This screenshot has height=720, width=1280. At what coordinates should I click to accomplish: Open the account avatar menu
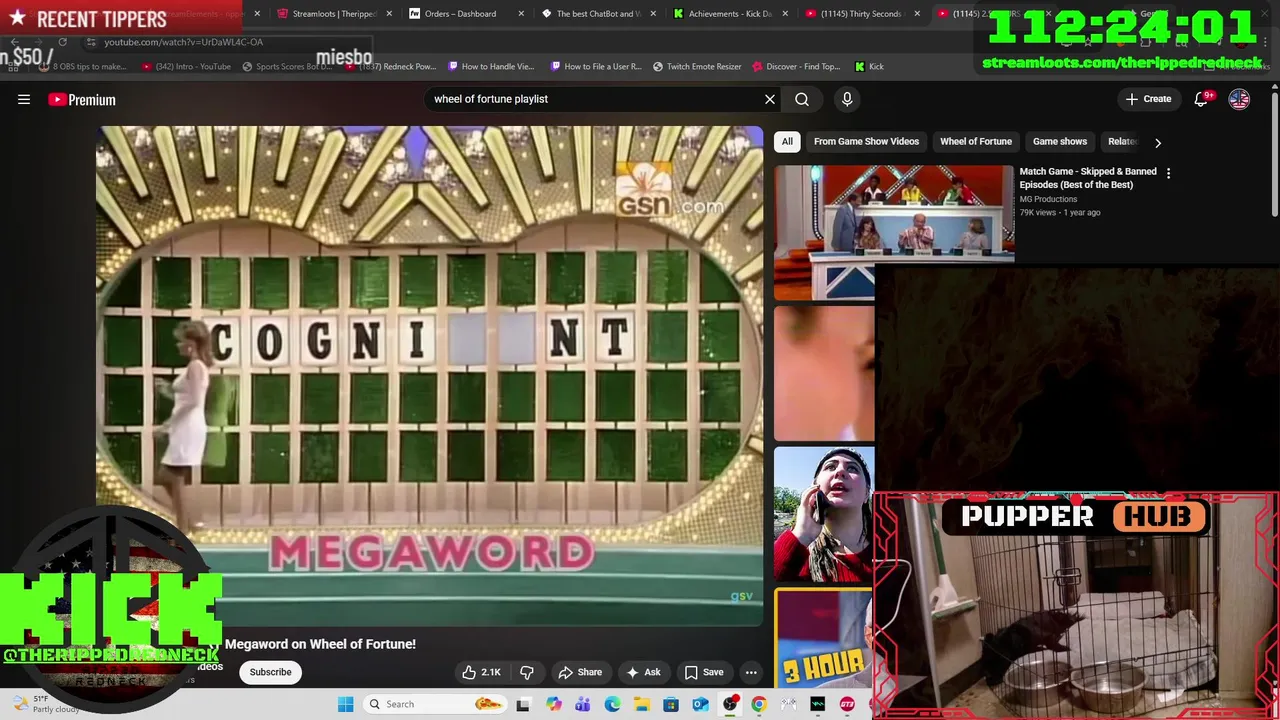click(1239, 99)
